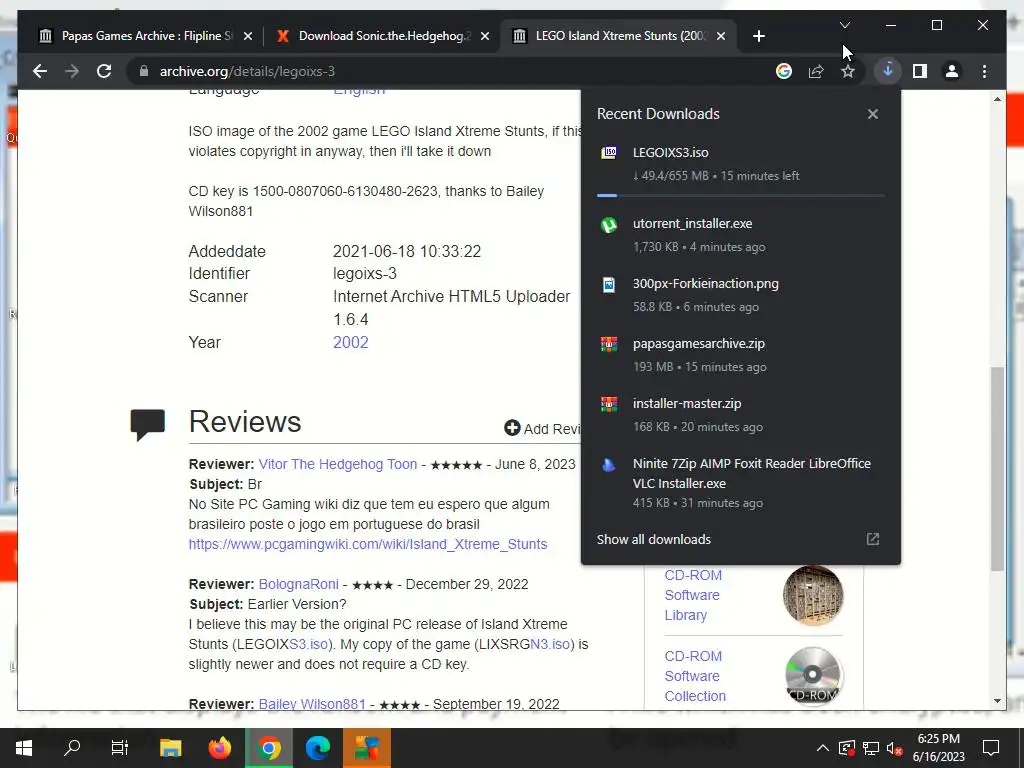Open reviewer BolognaRoni profile
This screenshot has height=768, width=1024.
tap(298, 584)
